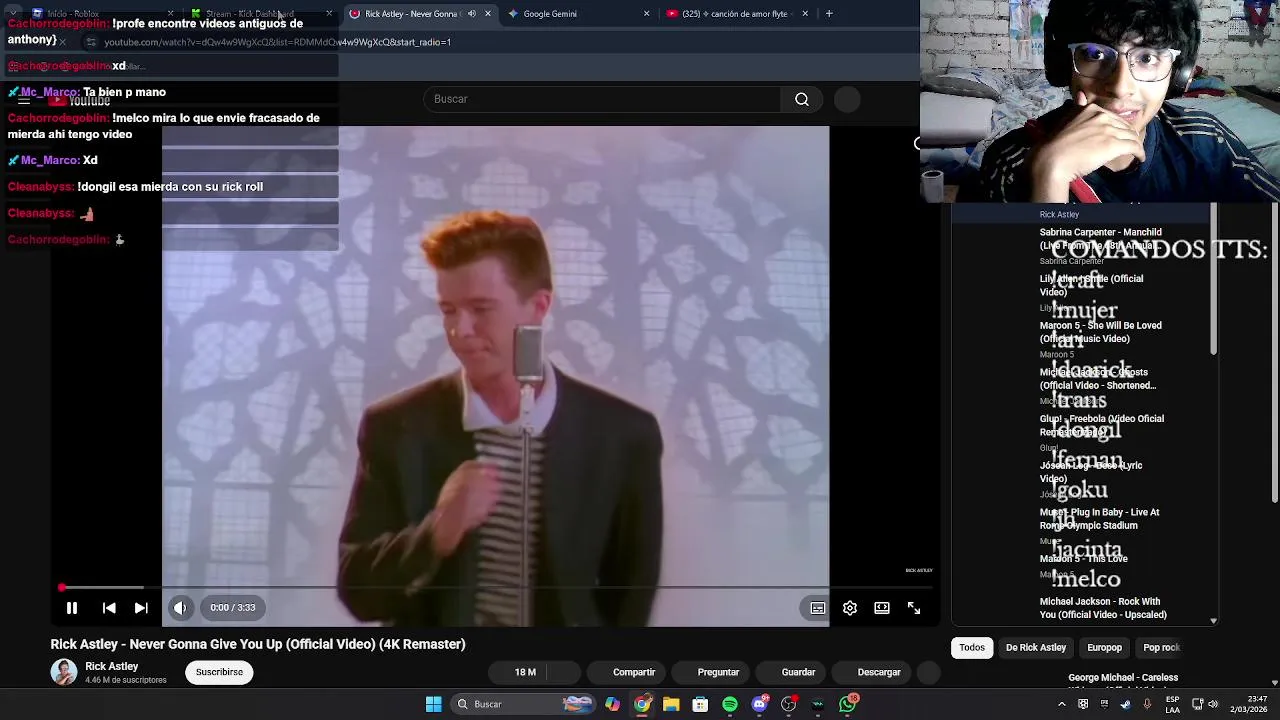This screenshot has height=720, width=1280.
Task: Open Copilot from the taskbar
Action: tap(612, 704)
